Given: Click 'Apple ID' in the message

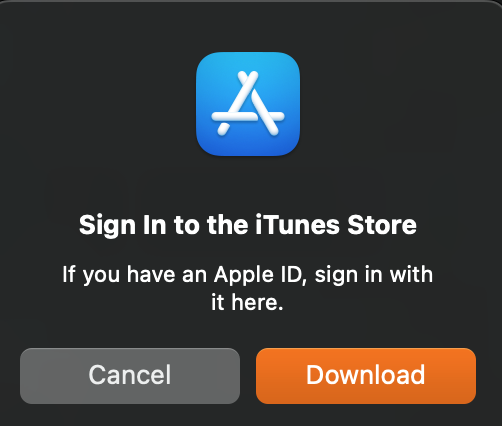Looking at the screenshot, I should coord(258,275).
